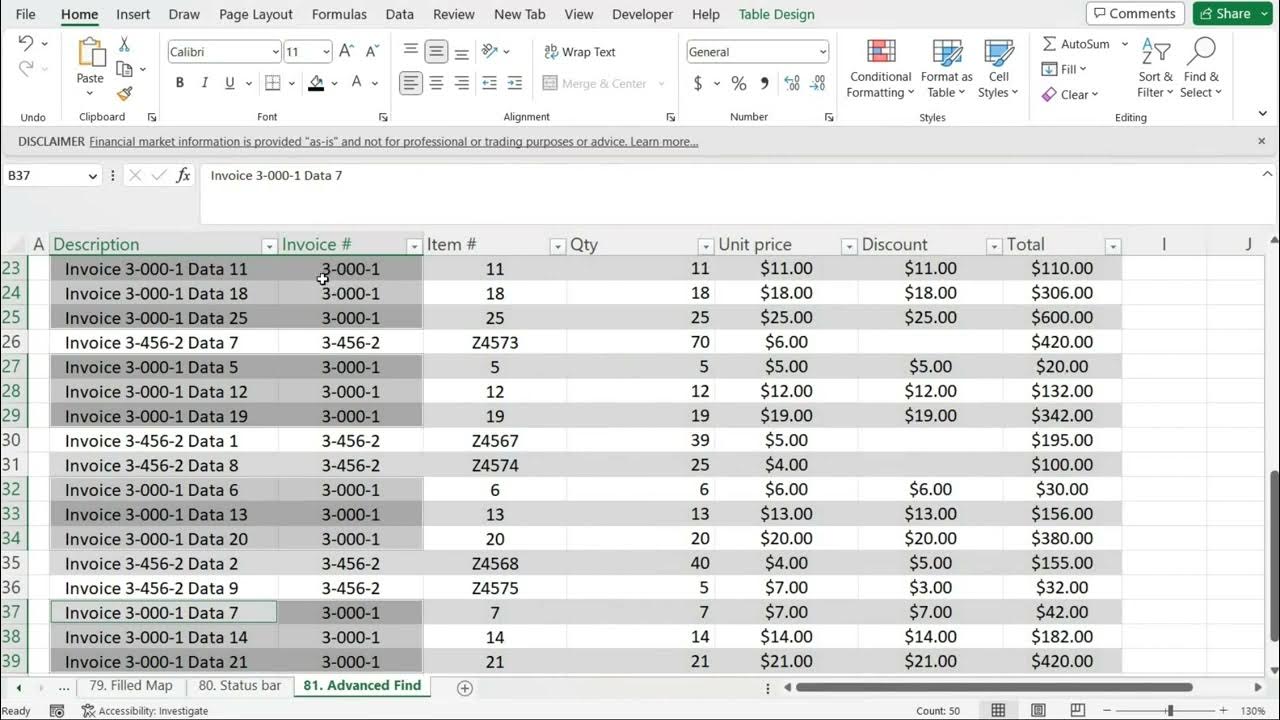Toggle bold formatting

tap(180, 83)
